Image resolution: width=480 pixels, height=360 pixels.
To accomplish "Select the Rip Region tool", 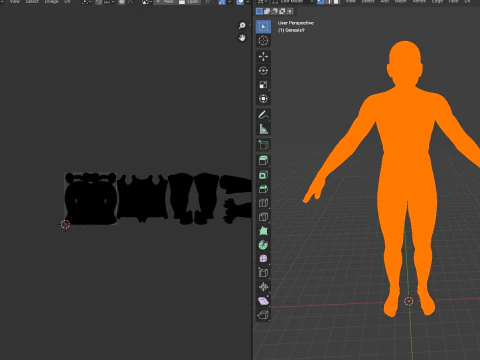I will coord(263,315).
